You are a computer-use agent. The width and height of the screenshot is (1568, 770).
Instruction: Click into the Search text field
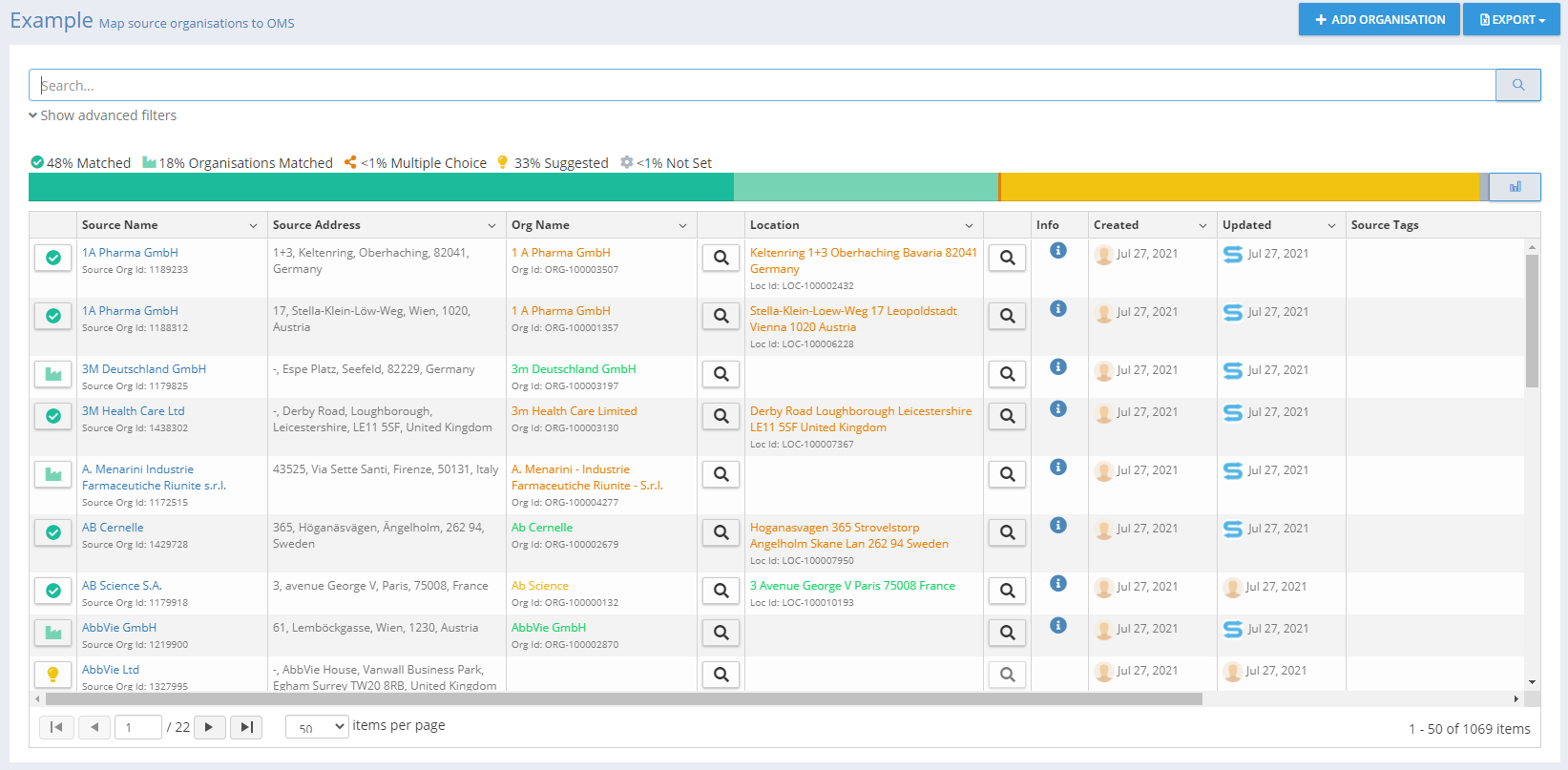coord(763,85)
